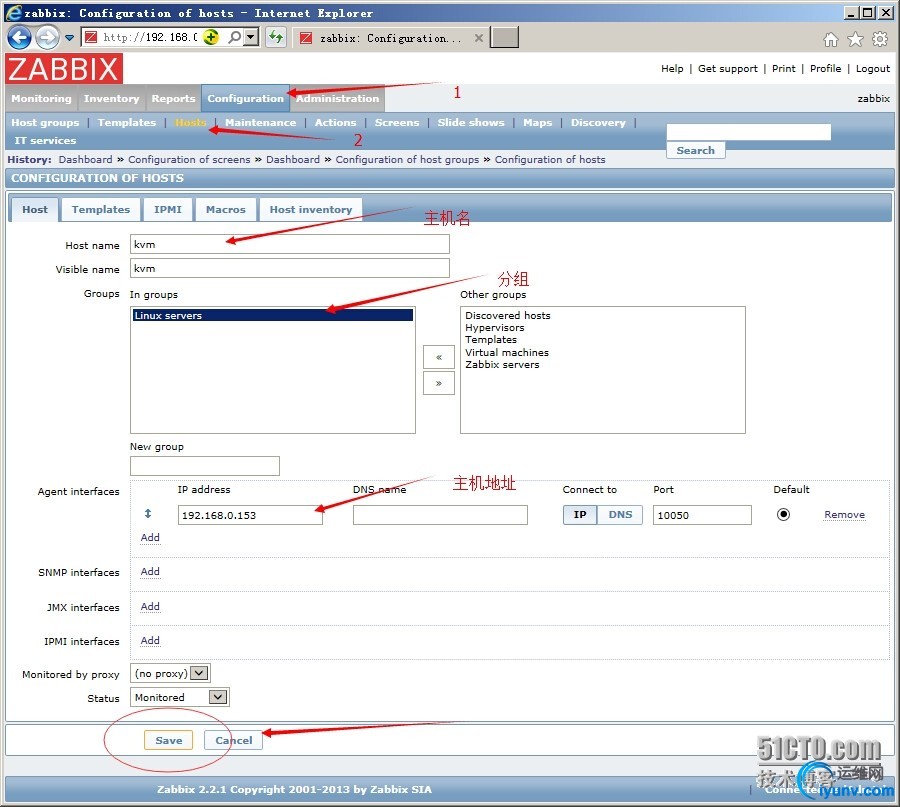The image size is (900, 807).
Task: Select DNS for Connect to
Action: tap(620, 515)
